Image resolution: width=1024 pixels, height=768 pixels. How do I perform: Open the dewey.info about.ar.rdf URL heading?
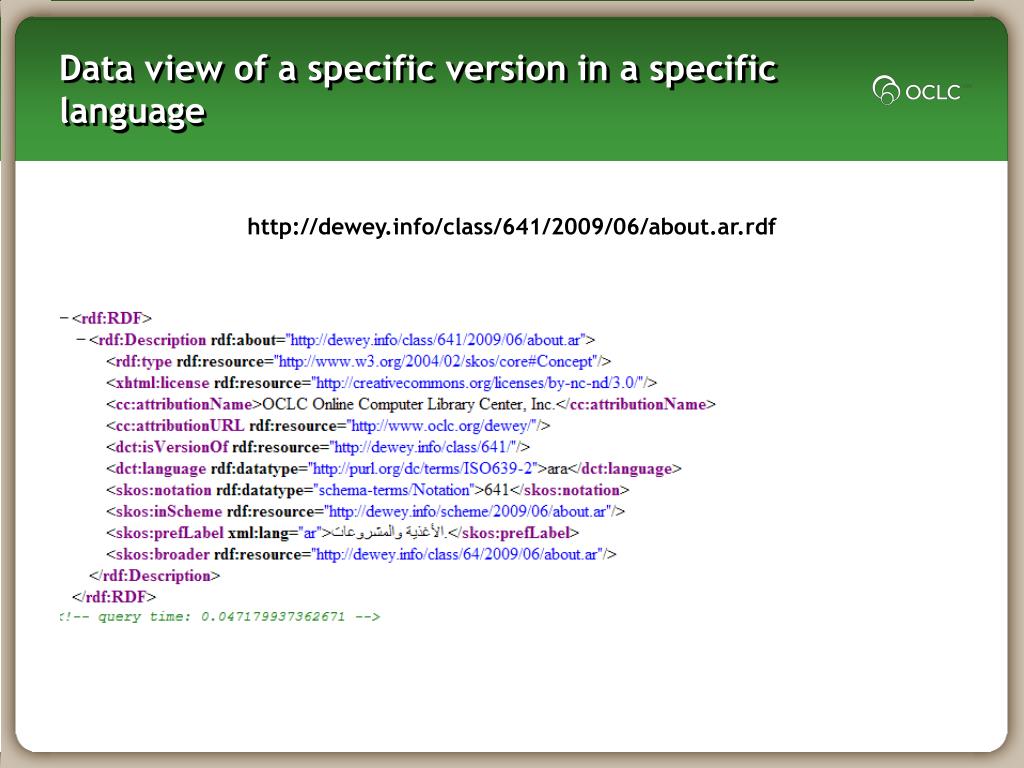pyautogui.click(x=511, y=227)
